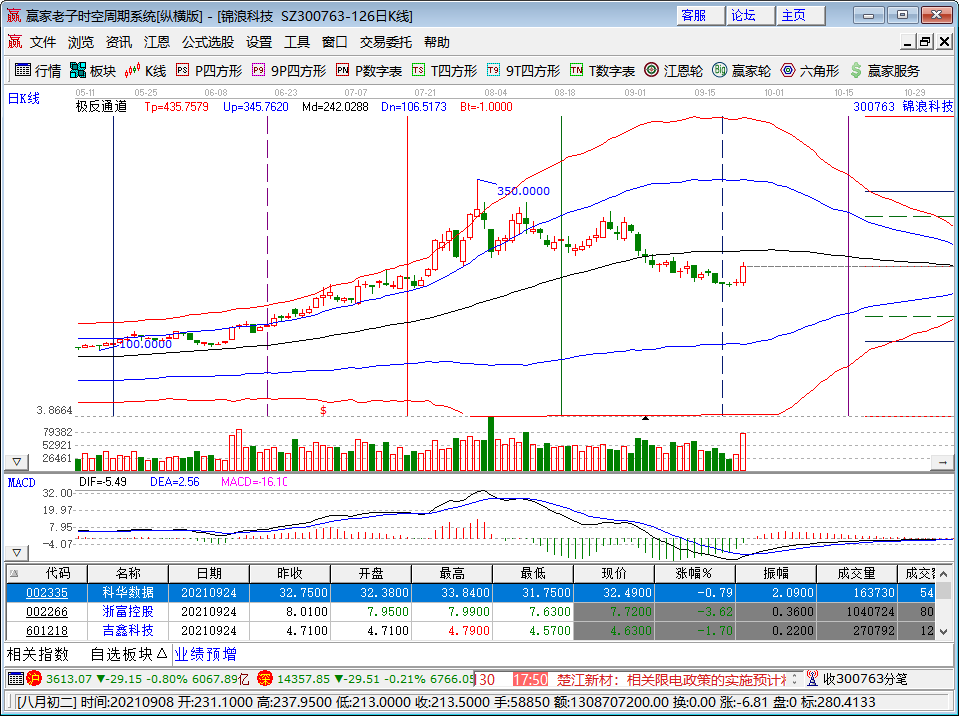Click the right arrow button beside volume panel
This screenshot has height=716, width=959.
[942, 463]
